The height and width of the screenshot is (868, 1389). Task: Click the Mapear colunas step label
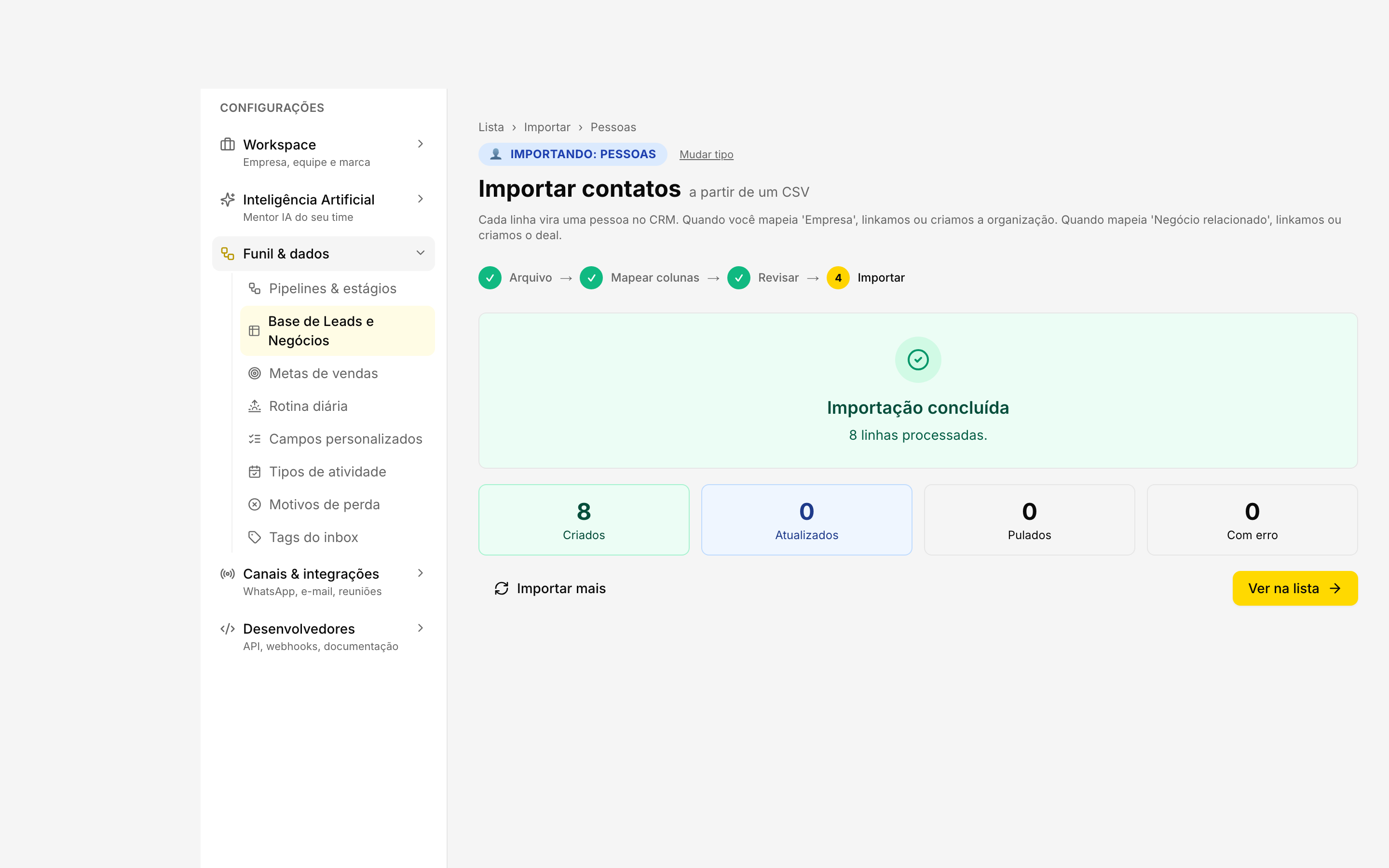(655, 278)
